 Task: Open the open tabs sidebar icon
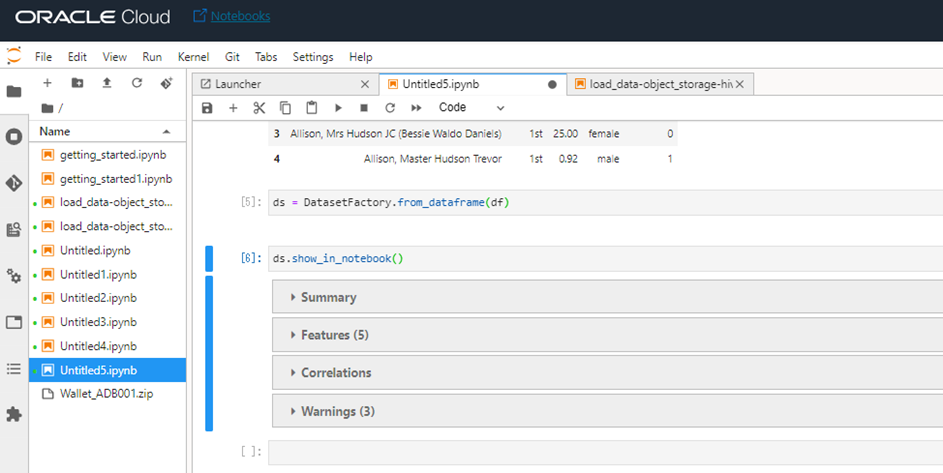point(14,322)
